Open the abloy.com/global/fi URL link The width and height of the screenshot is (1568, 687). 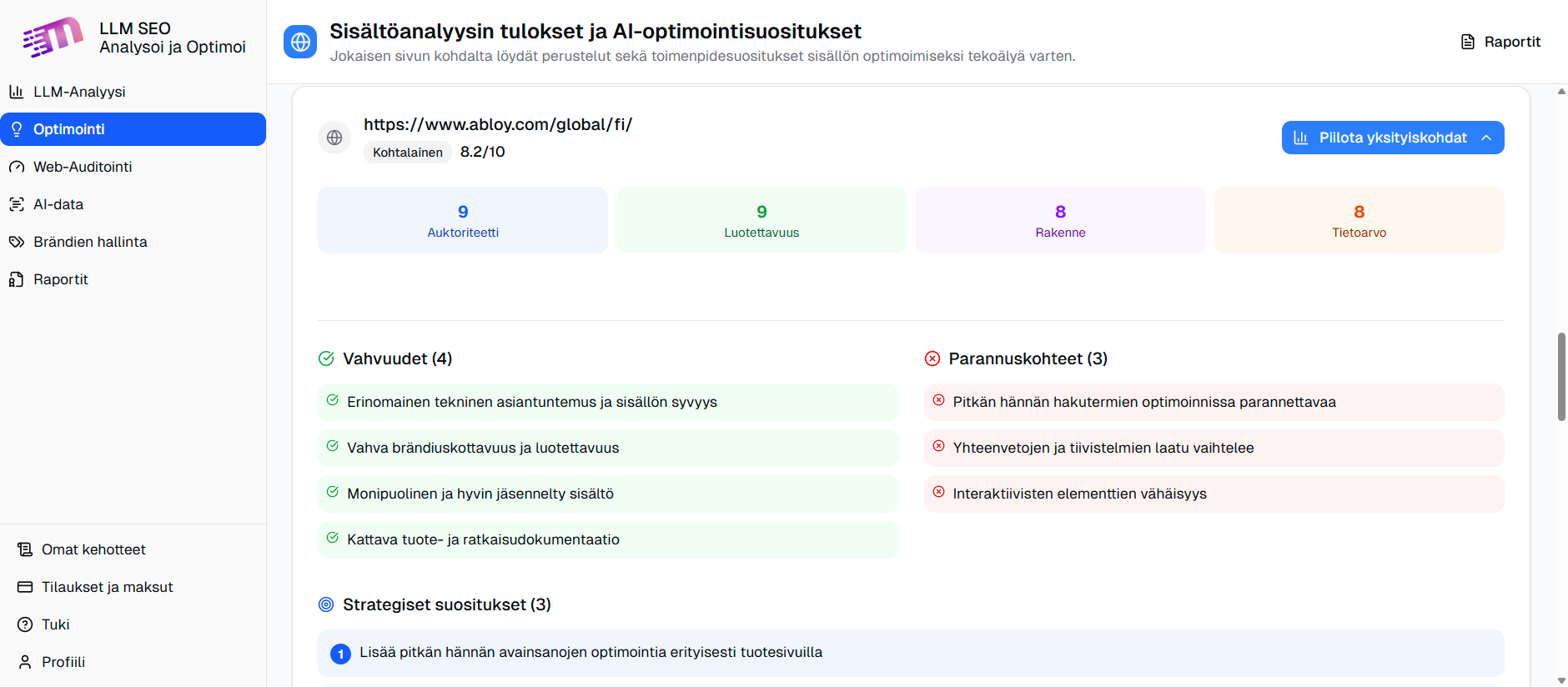coord(498,125)
